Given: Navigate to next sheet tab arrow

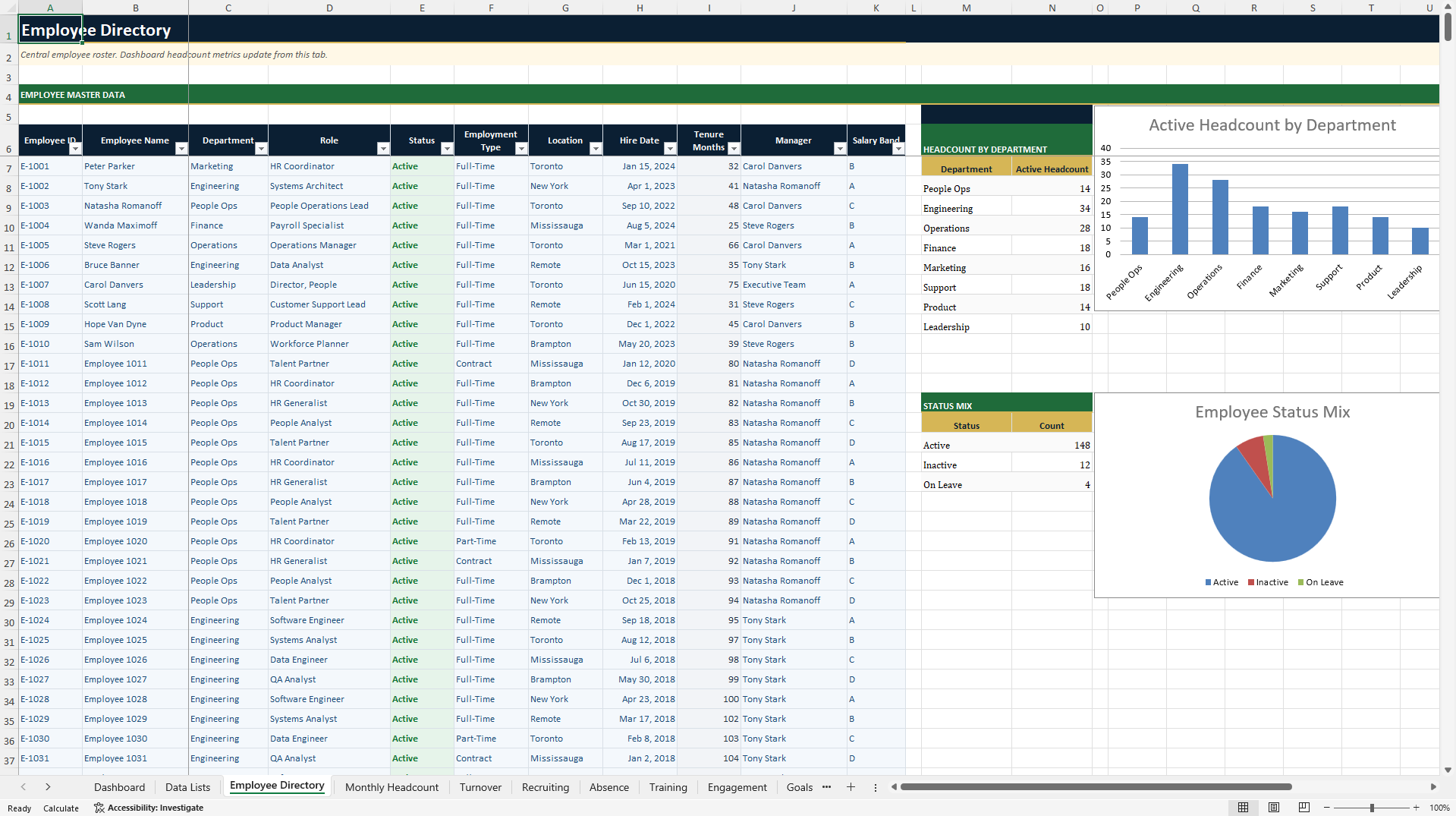Looking at the screenshot, I should (x=48, y=787).
